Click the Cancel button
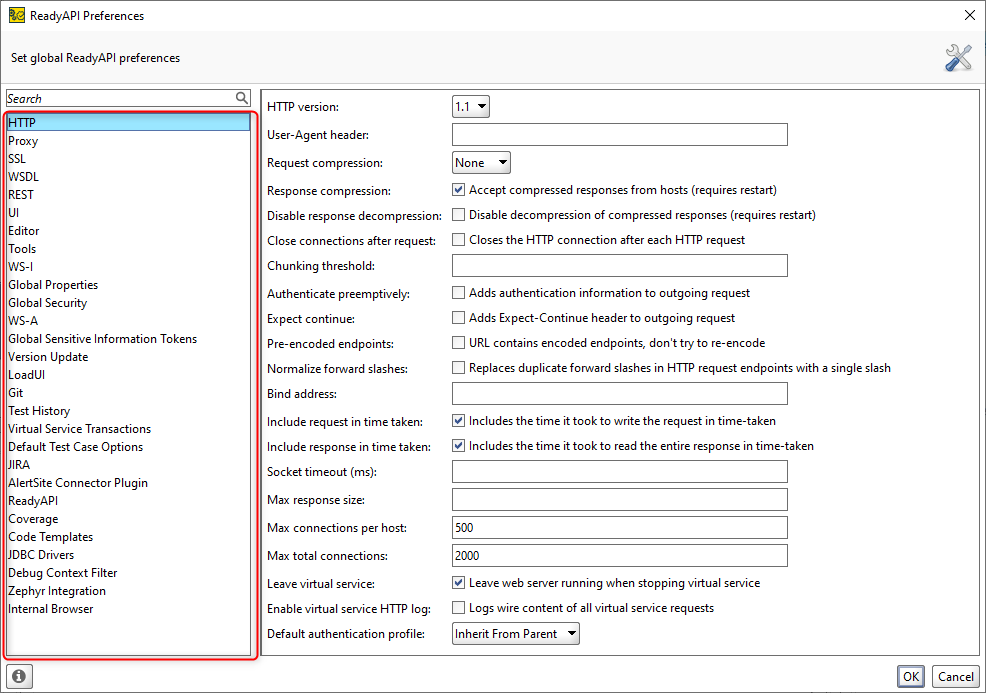986x693 pixels. tap(955, 677)
